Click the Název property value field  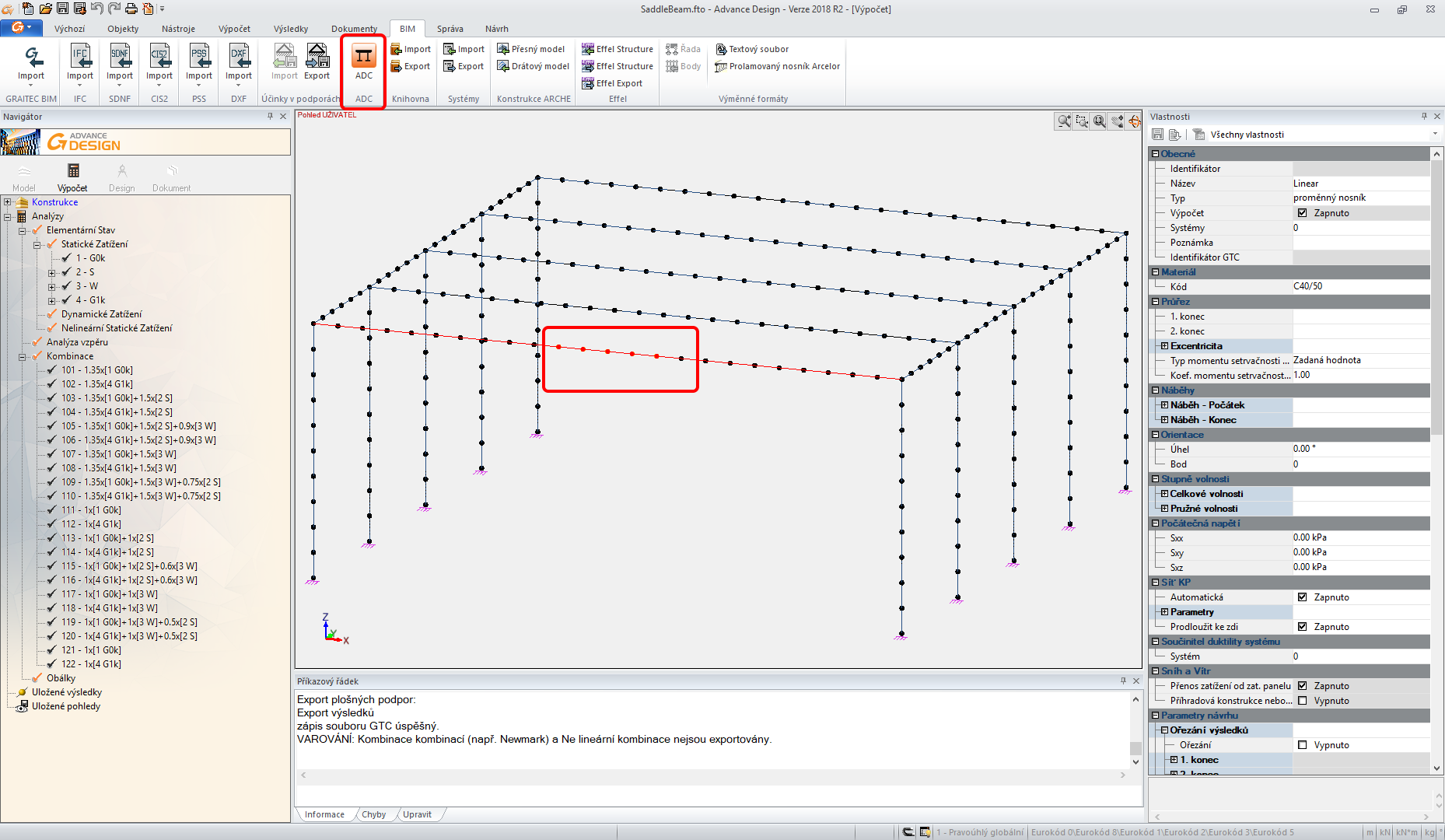(1359, 184)
